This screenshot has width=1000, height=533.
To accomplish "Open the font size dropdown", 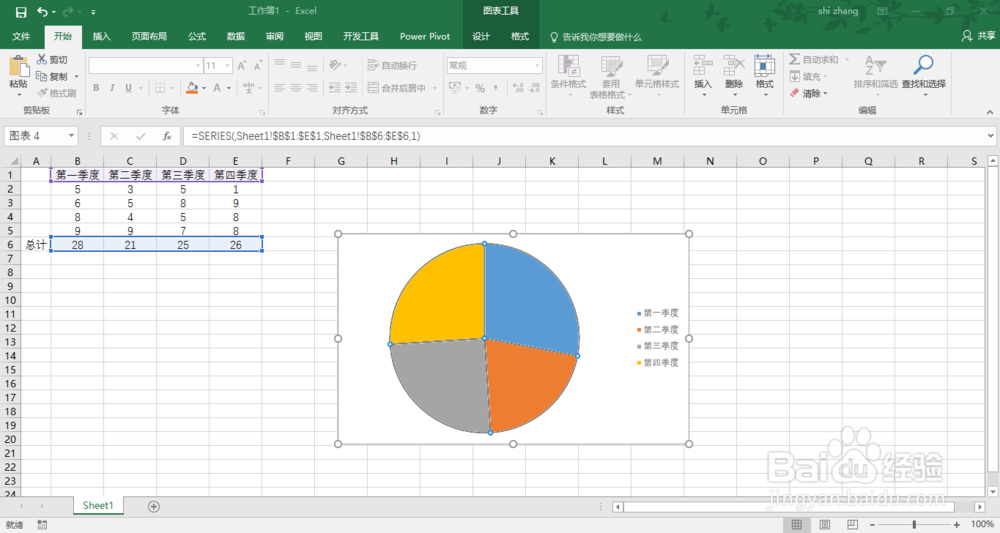I will coord(227,66).
